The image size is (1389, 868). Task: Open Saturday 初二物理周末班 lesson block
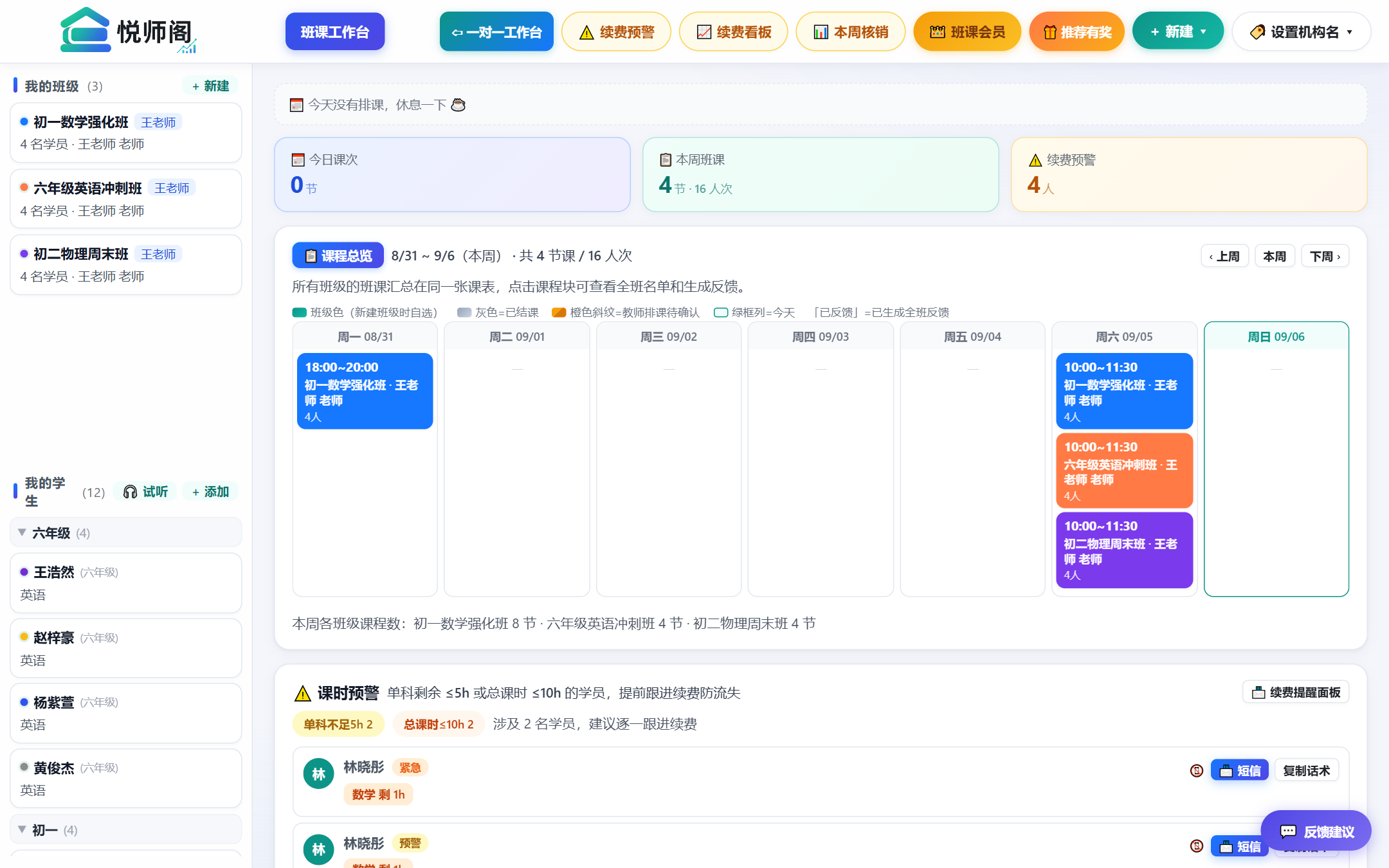click(1124, 550)
